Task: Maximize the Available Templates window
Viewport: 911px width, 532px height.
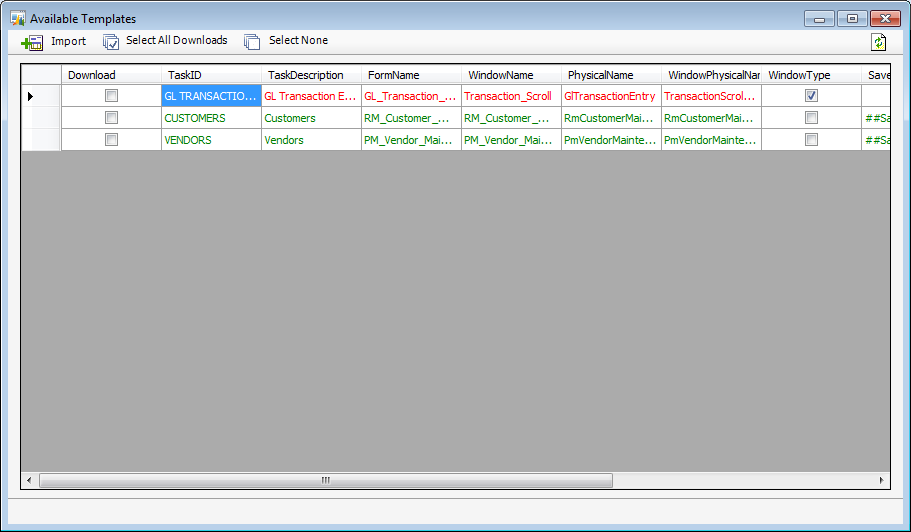Action: (852, 19)
